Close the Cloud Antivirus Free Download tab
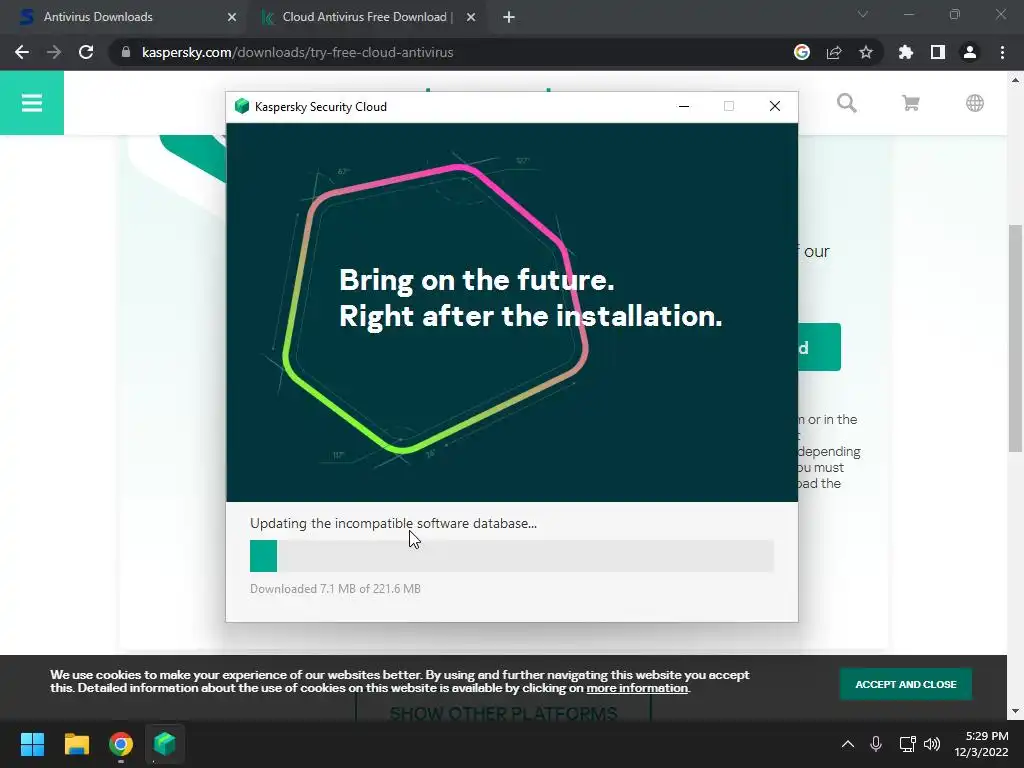Viewport: 1024px width, 768px height. [x=471, y=18]
